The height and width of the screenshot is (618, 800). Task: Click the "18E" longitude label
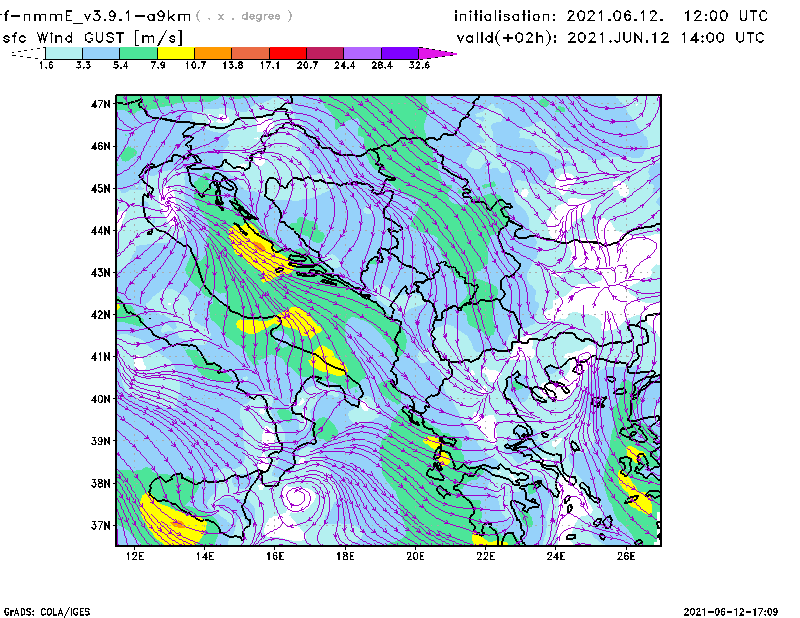click(345, 556)
